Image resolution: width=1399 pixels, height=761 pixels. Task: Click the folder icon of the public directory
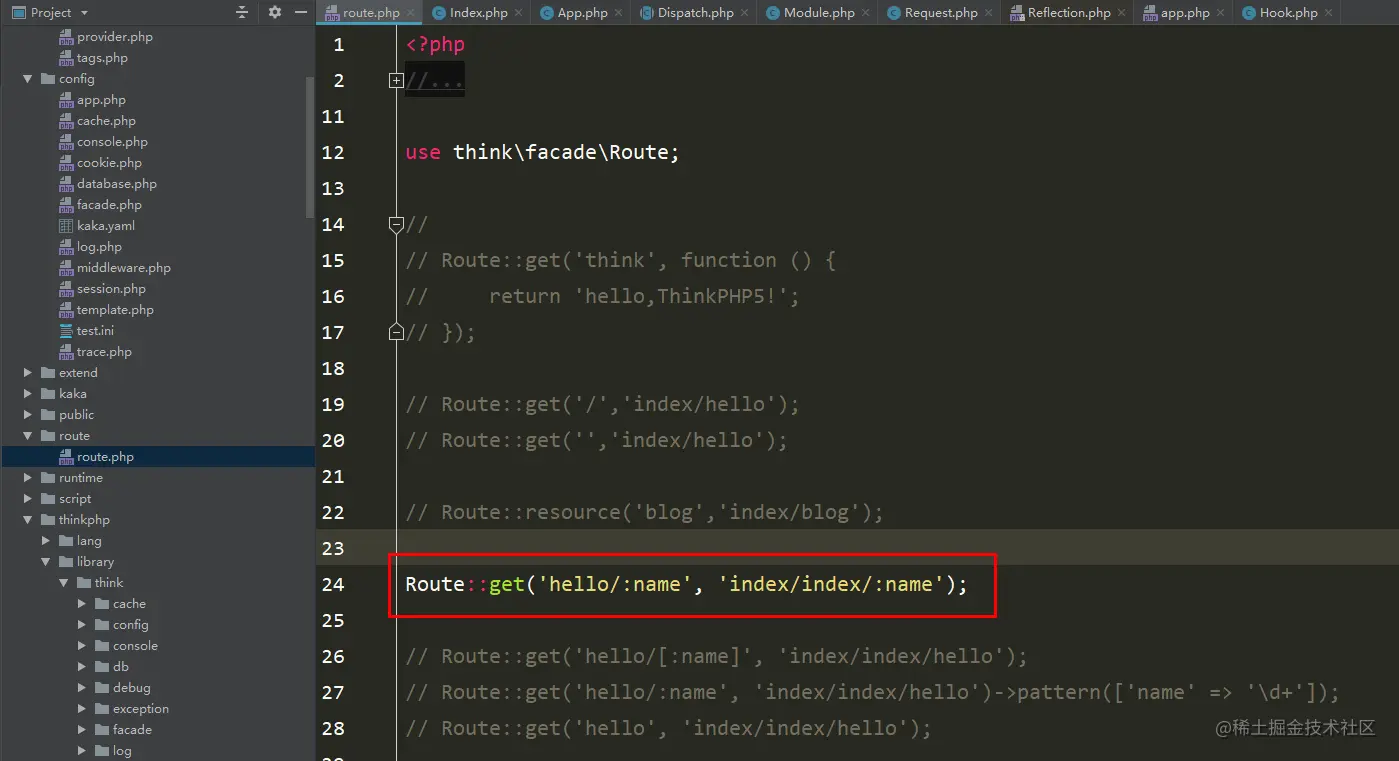click(x=48, y=415)
